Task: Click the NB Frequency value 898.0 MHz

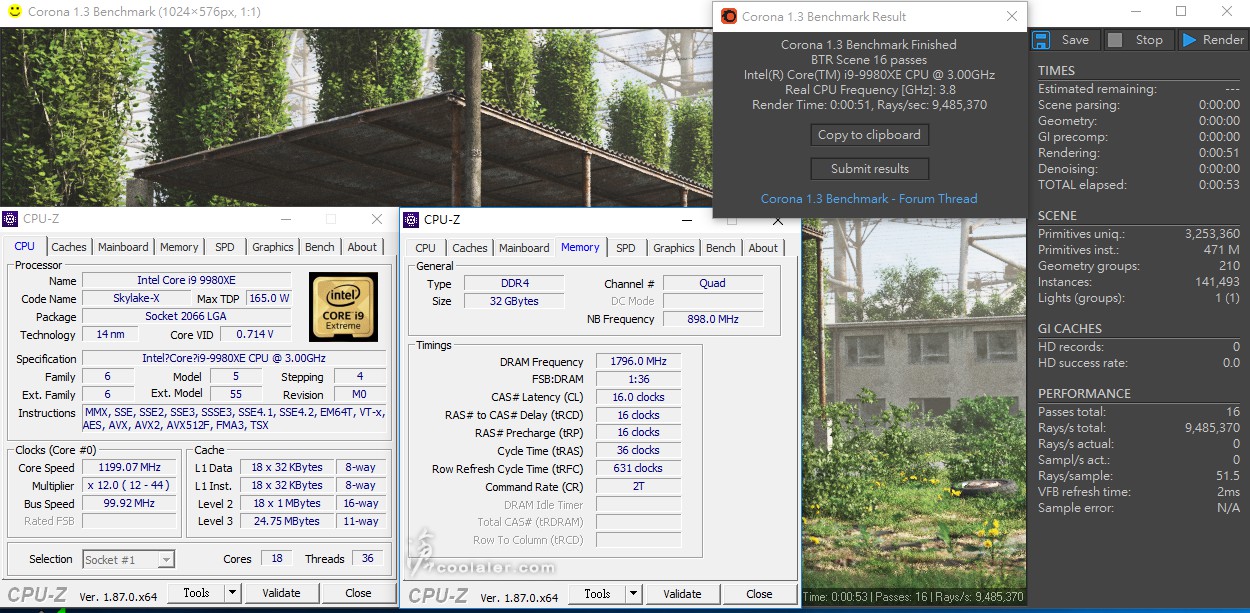Action: click(x=712, y=319)
